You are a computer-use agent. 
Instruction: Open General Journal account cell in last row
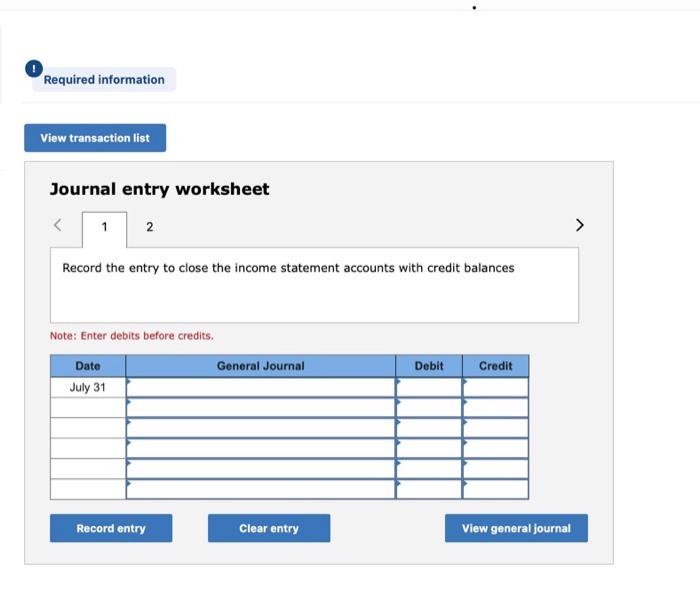pyautogui.click(x=261, y=489)
